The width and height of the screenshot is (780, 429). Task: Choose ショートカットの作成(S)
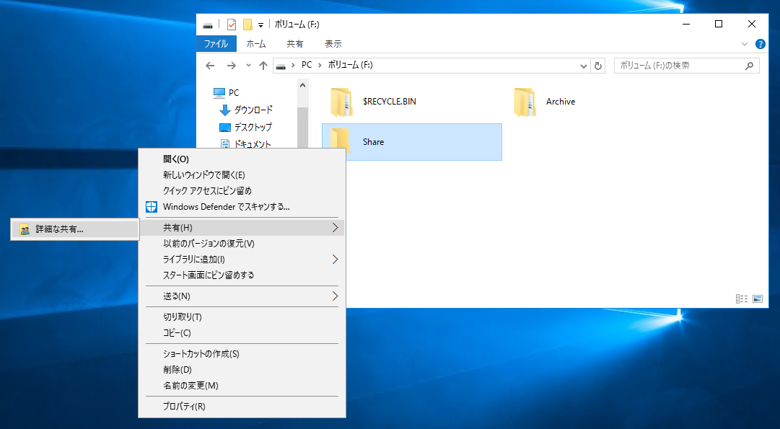click(x=242, y=354)
